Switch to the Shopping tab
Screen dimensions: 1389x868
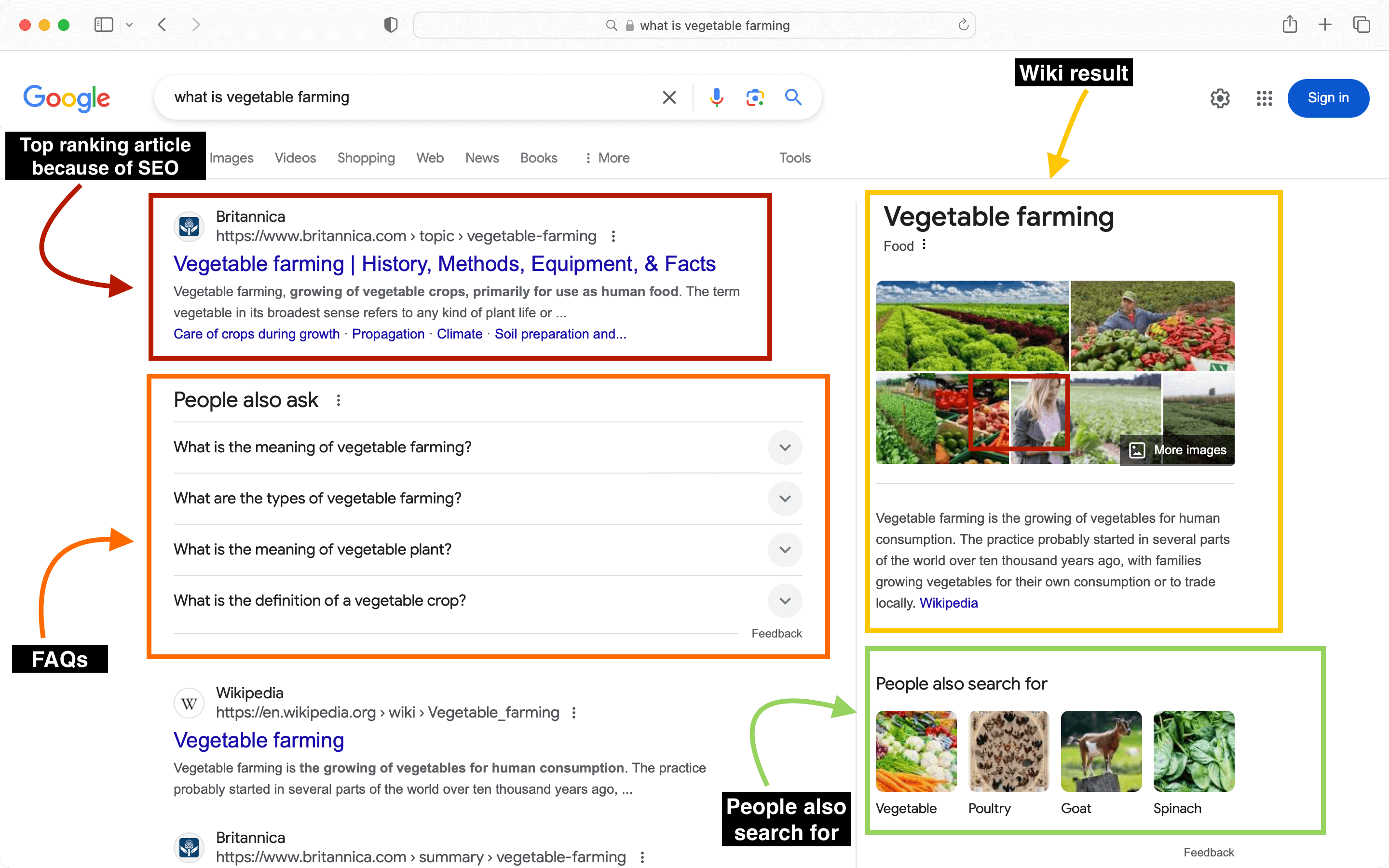tap(366, 158)
